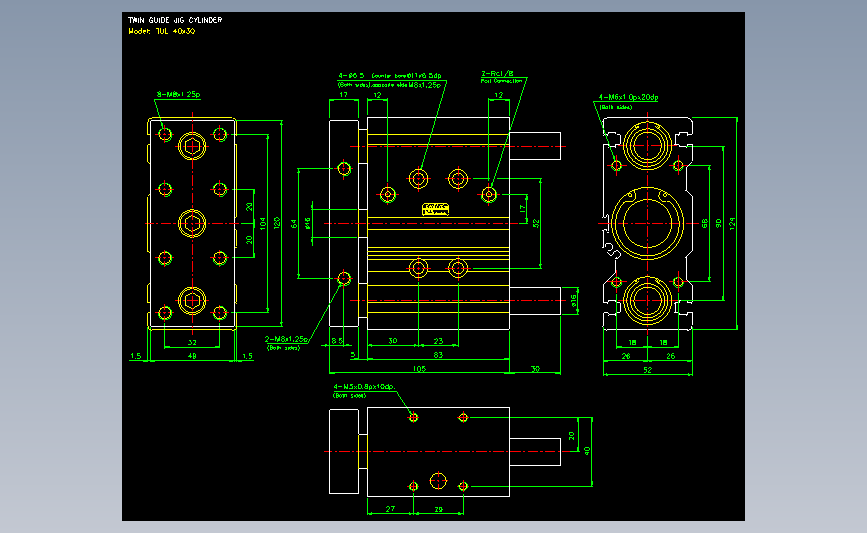The height and width of the screenshot is (533, 867).
Task: Select the 29 dimension in bottom view
Action: tap(438, 509)
